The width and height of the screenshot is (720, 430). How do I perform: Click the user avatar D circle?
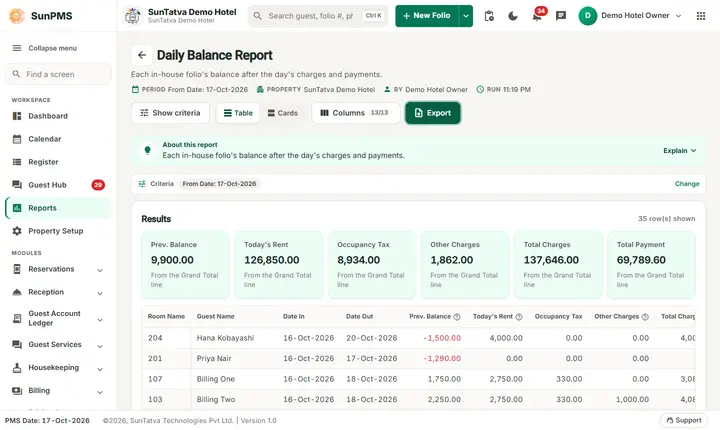pyautogui.click(x=587, y=16)
